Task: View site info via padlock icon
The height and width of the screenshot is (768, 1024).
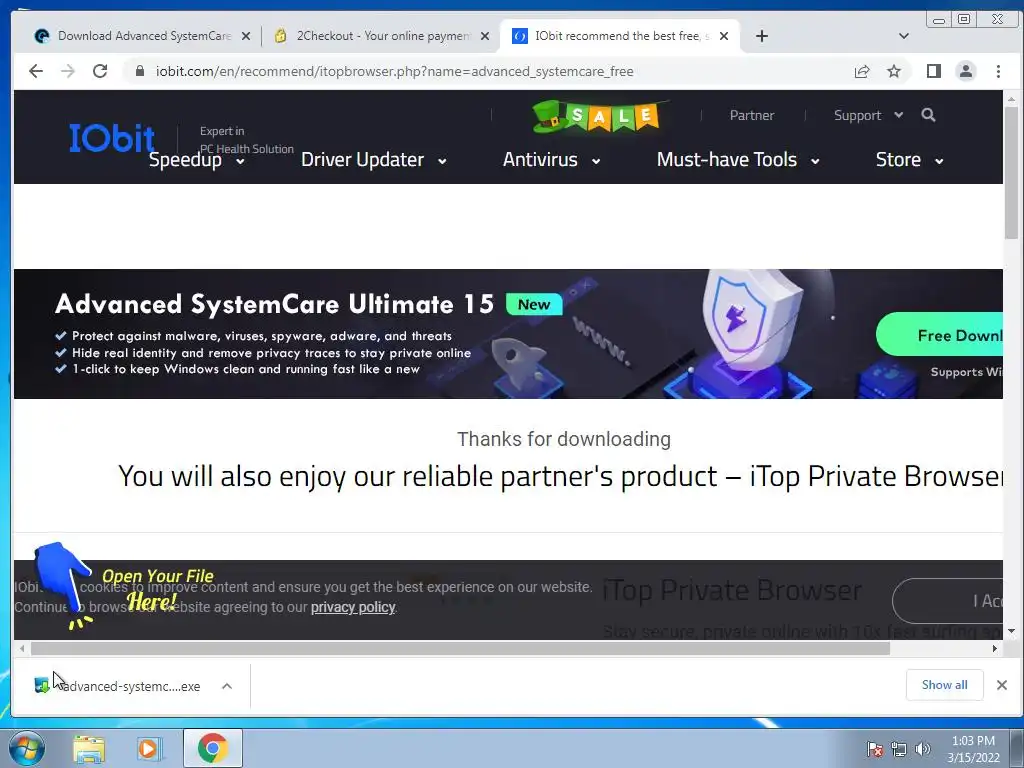Action: [x=140, y=71]
